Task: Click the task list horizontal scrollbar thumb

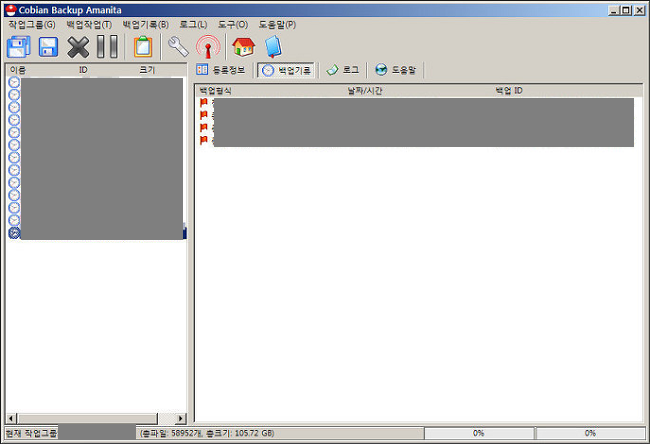Action: pos(87,418)
